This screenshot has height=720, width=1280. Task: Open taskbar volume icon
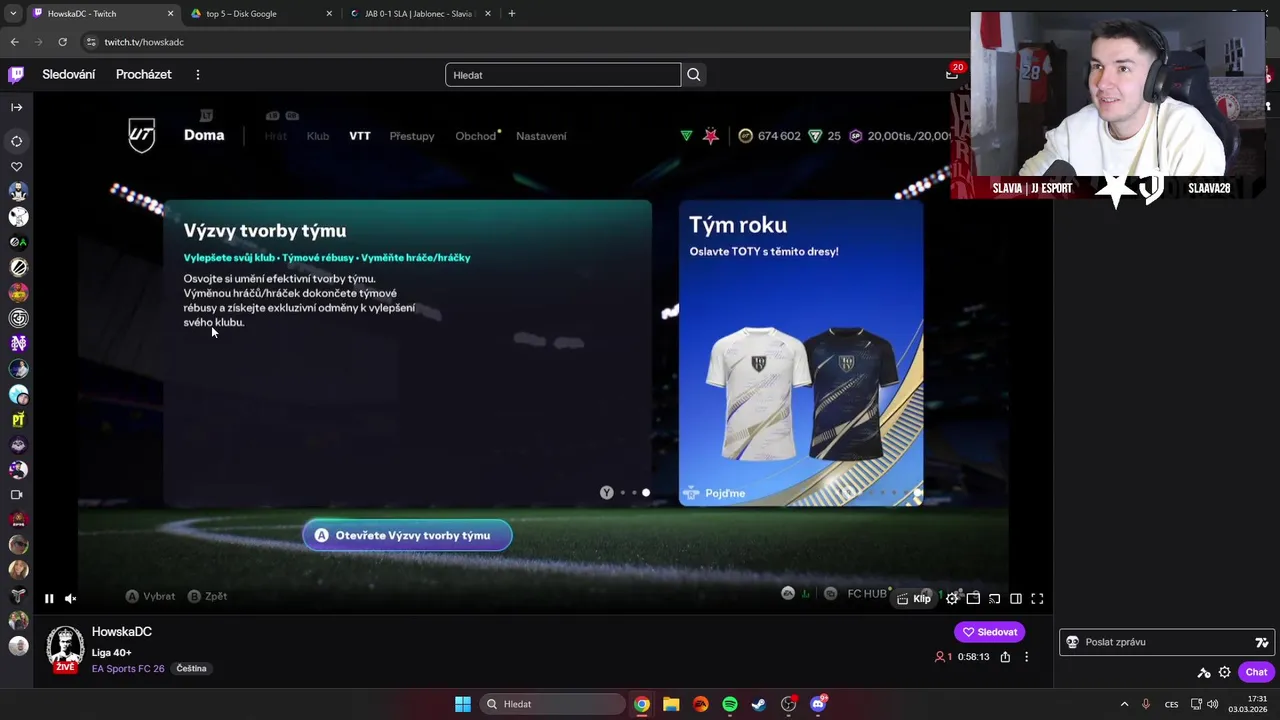click(1212, 704)
